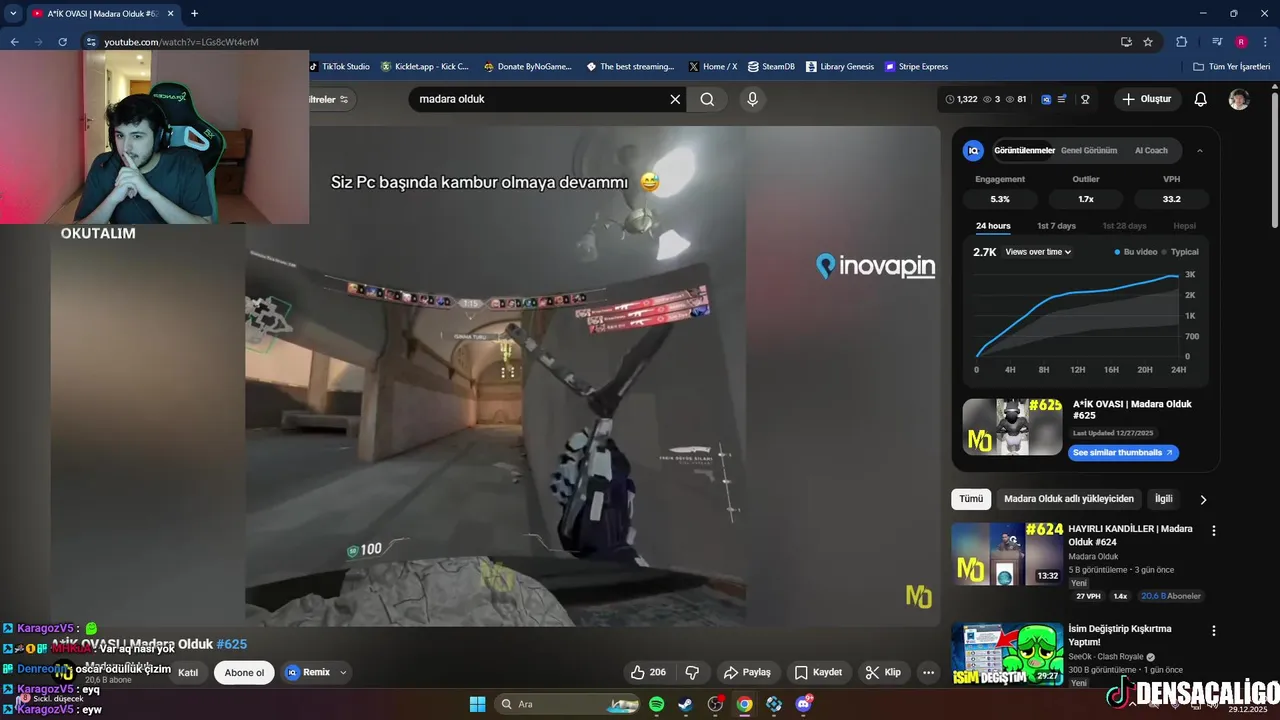Create a clip with Klip button
The width and height of the screenshot is (1280, 720).
(883, 672)
